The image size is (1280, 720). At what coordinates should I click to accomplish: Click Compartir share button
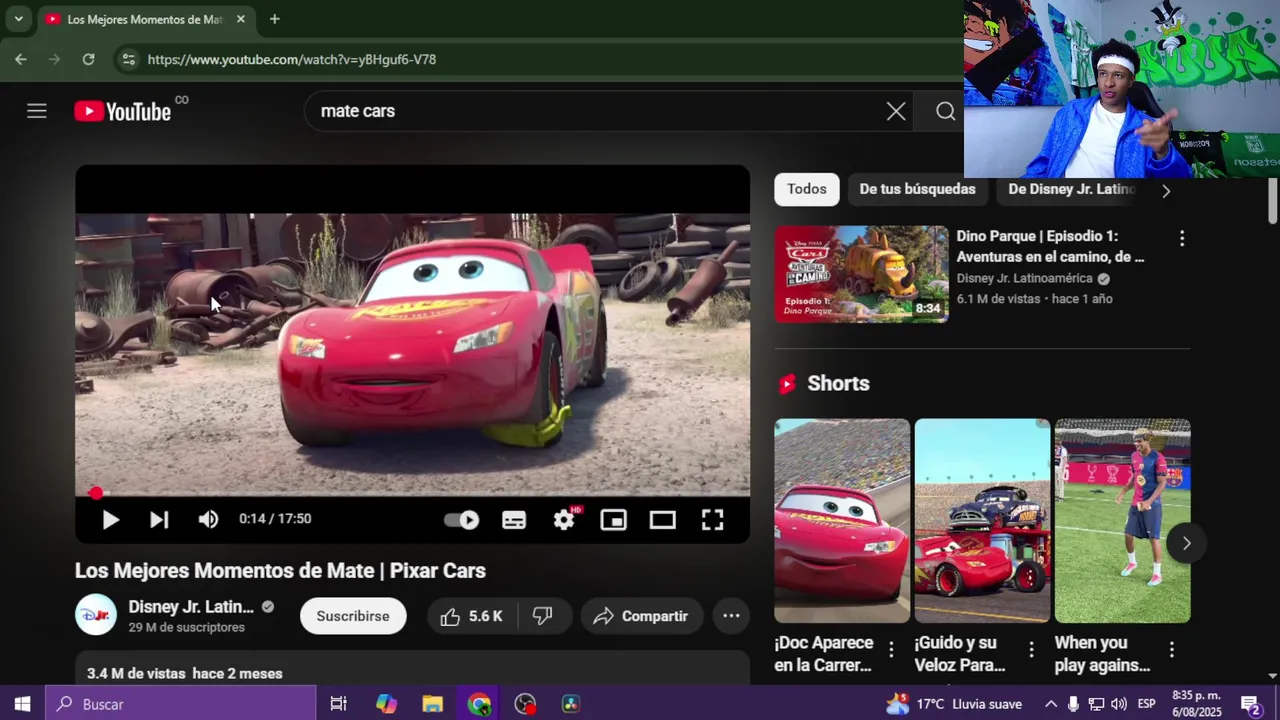pyautogui.click(x=641, y=616)
